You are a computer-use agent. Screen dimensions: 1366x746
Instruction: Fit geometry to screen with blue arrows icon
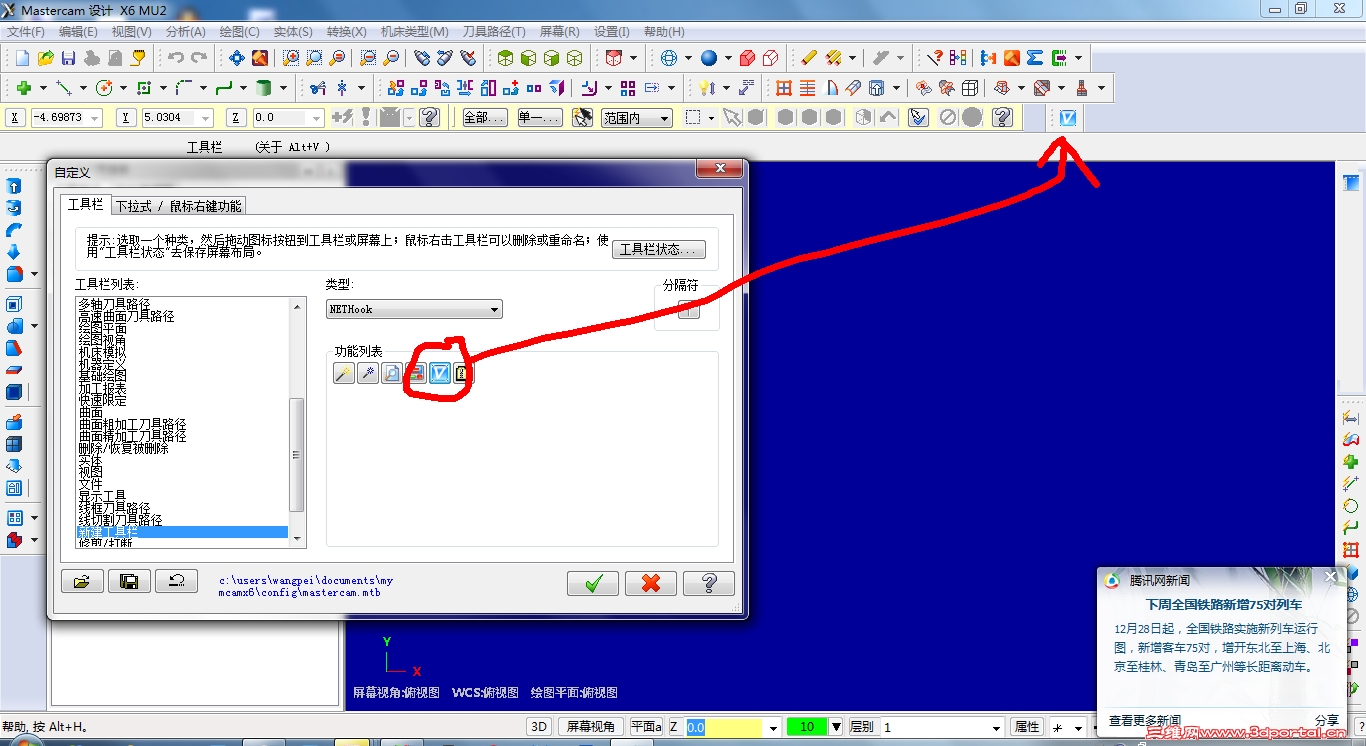[237, 58]
